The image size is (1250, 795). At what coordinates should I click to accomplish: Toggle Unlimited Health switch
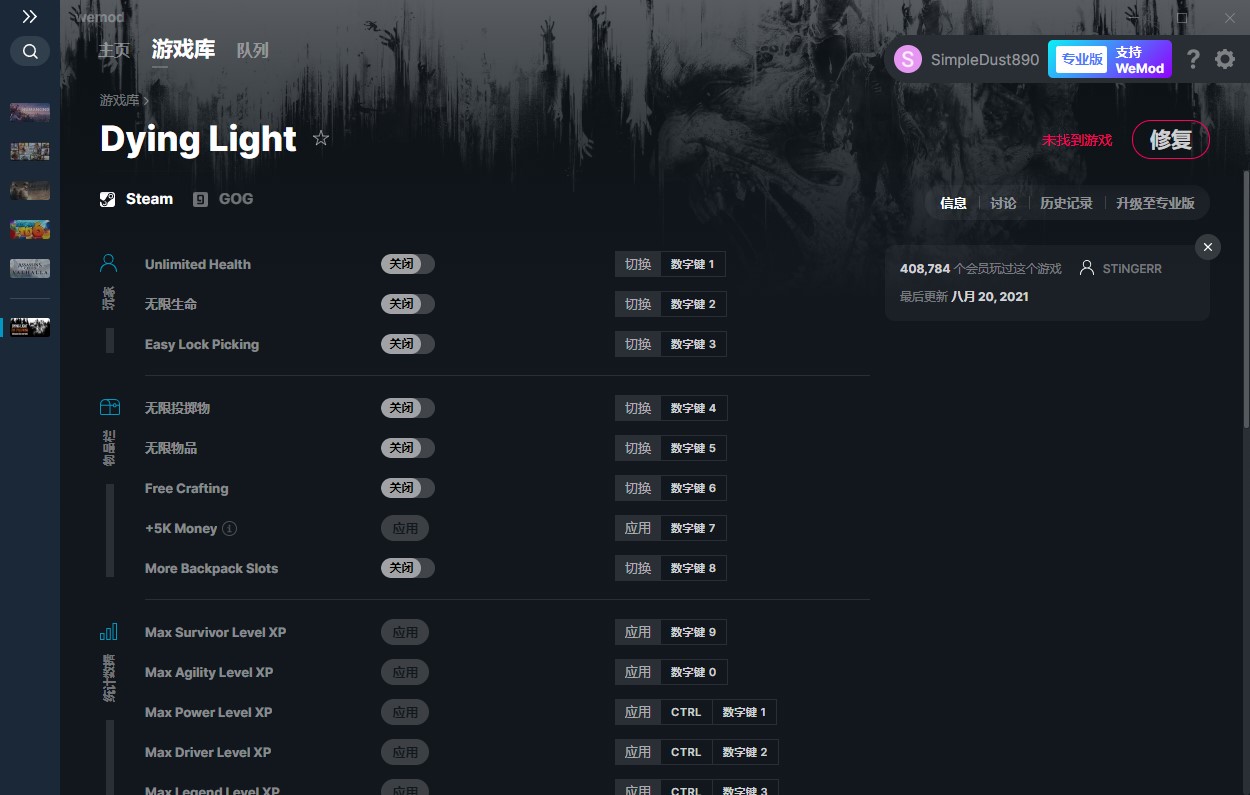tap(408, 264)
